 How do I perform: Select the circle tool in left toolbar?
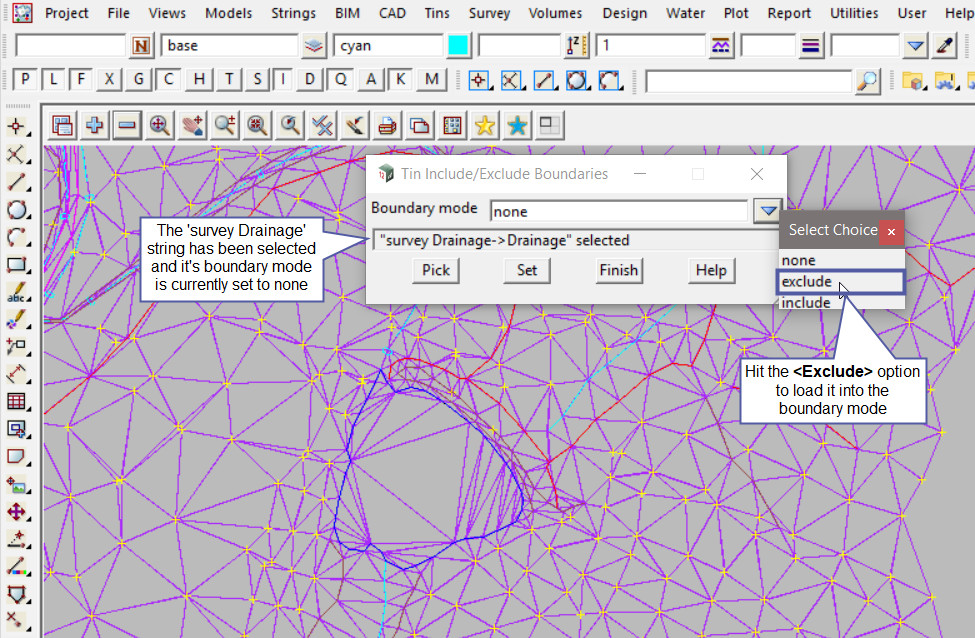coord(17,210)
